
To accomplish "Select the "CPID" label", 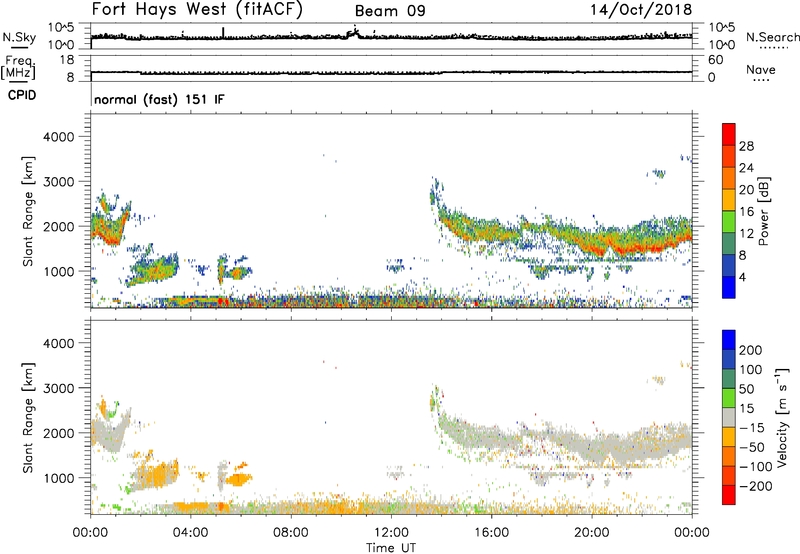I will [22, 95].
